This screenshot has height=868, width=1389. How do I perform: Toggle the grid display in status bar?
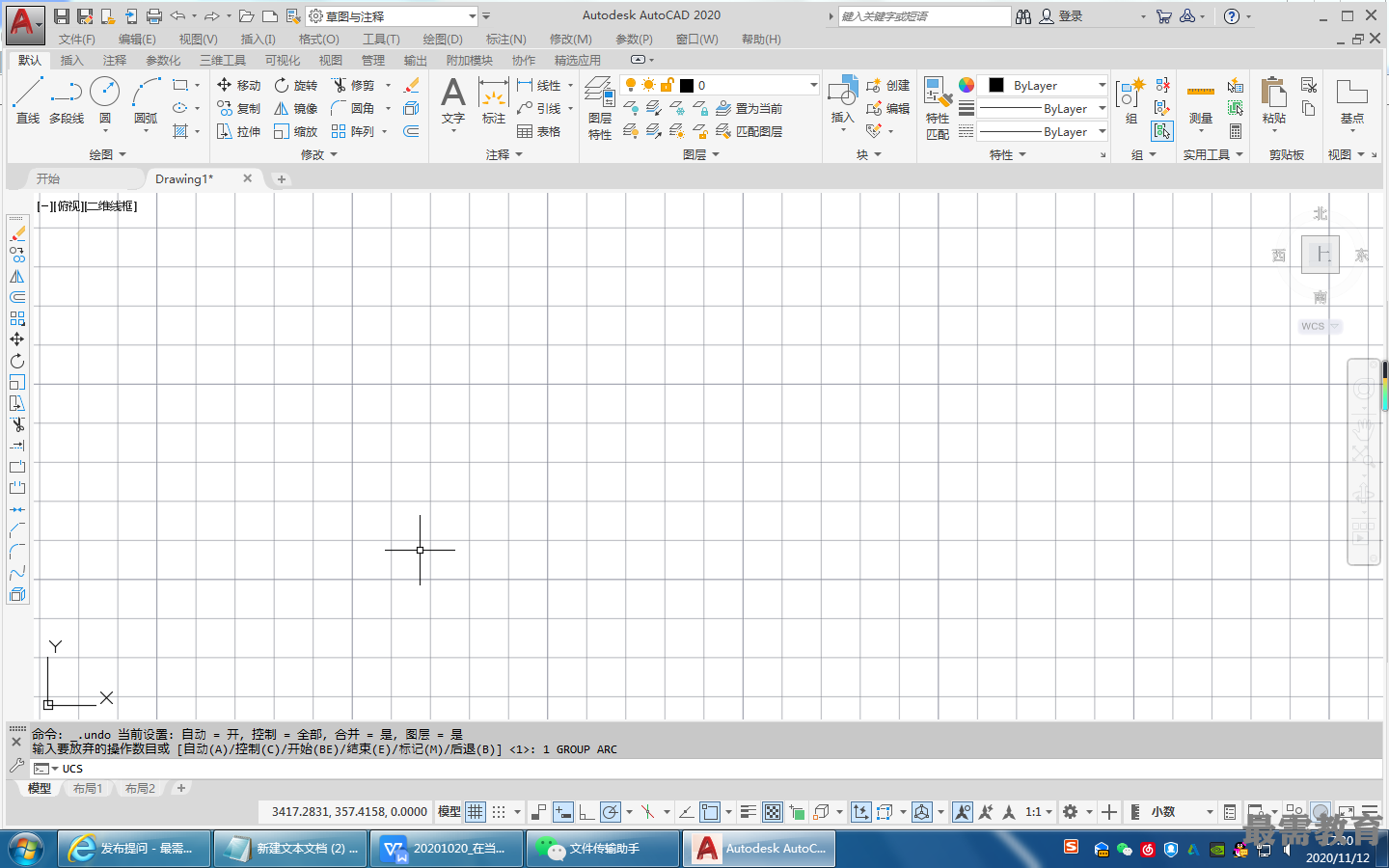point(476,812)
